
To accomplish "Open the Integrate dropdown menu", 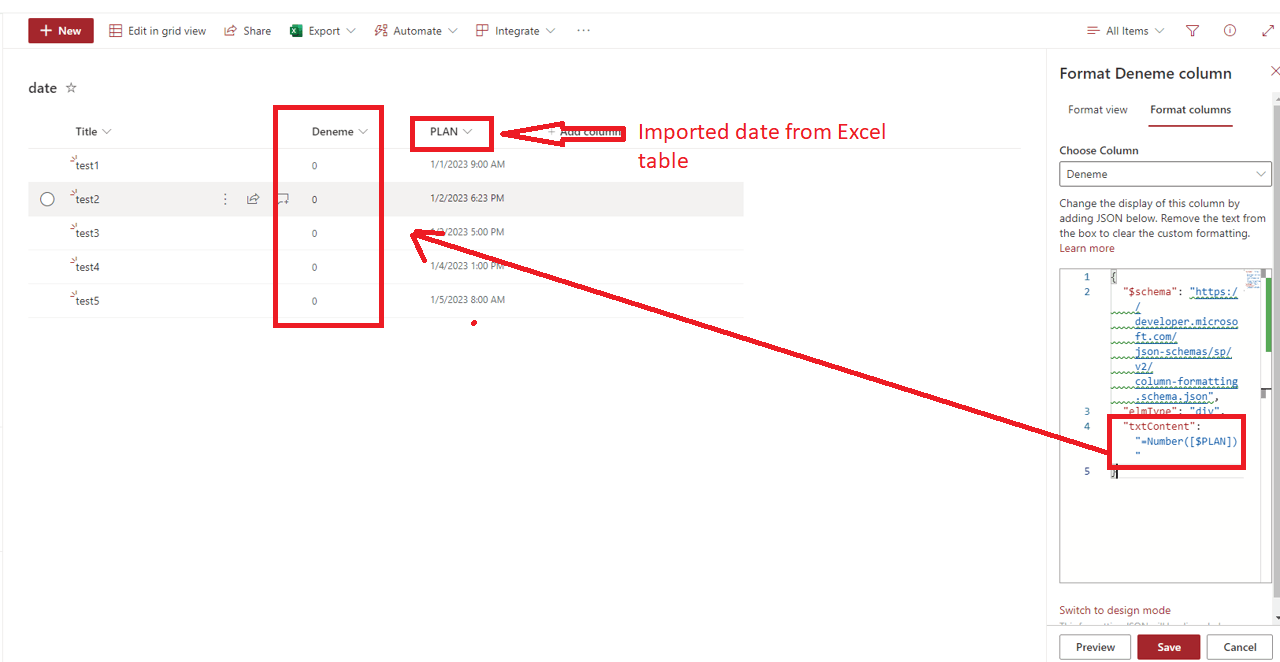I will 515,31.
